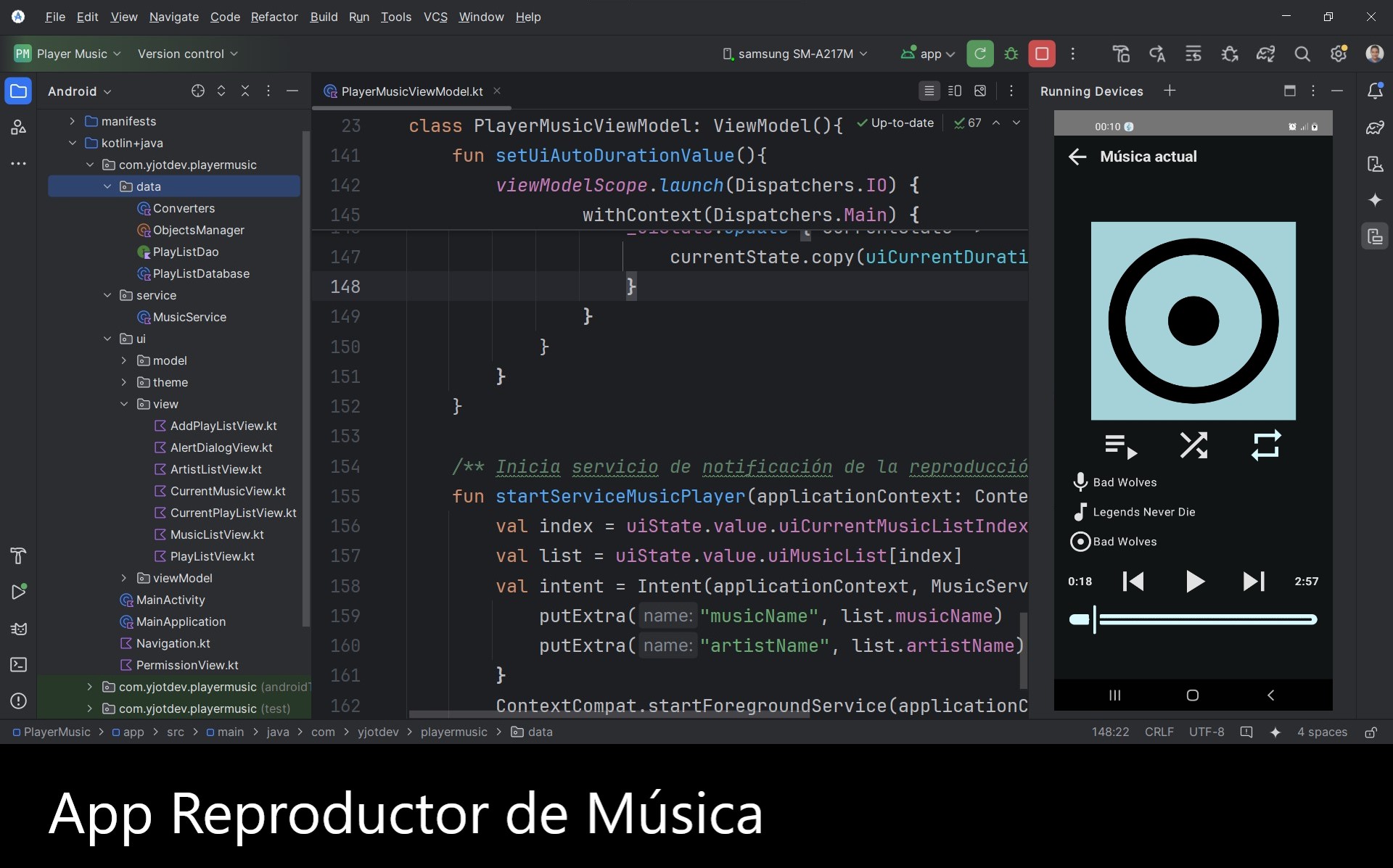
Task: Toggle read-only lock in status bar
Action: click(1371, 732)
